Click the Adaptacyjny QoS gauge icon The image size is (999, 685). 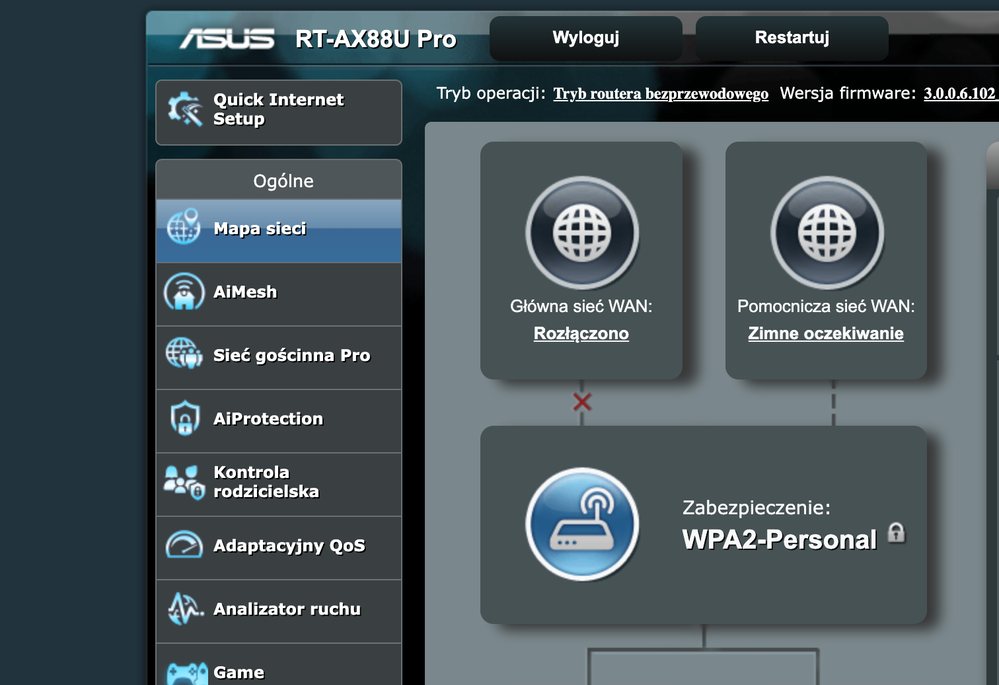pos(185,546)
